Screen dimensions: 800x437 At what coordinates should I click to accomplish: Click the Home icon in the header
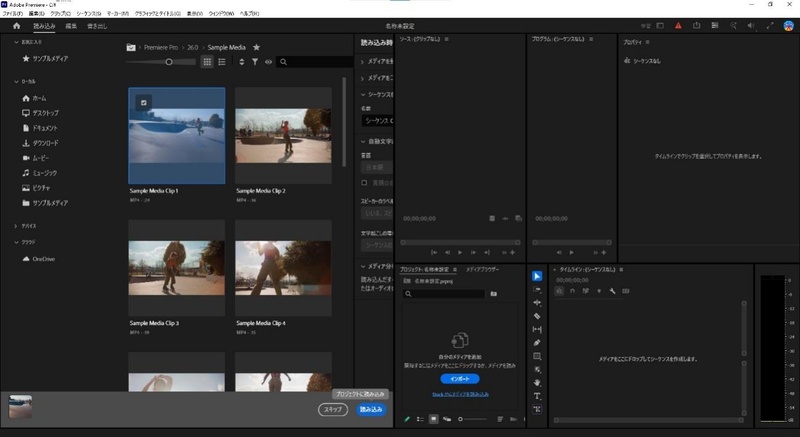click(16, 25)
